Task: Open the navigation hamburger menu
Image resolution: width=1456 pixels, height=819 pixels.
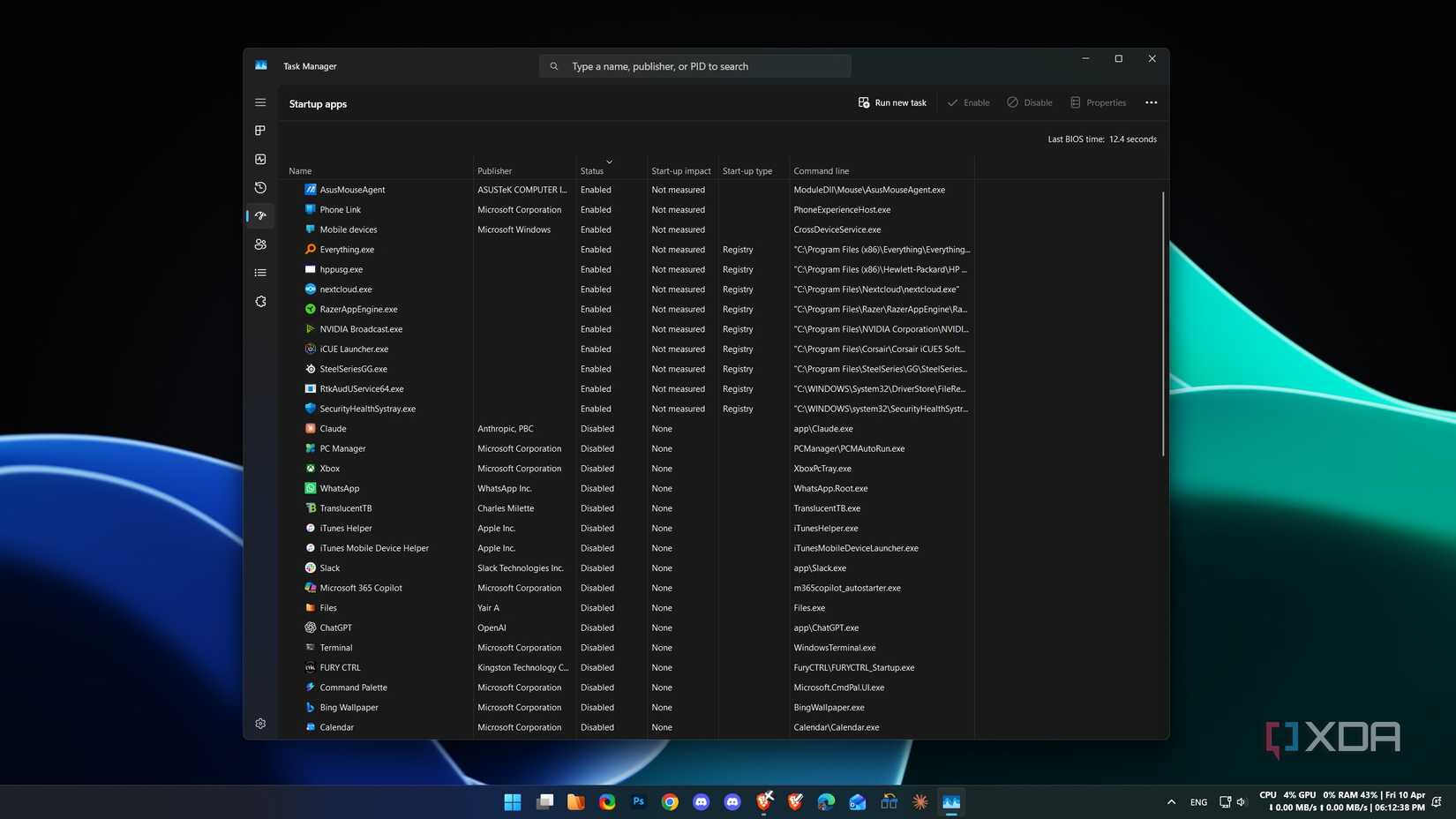Action: [x=260, y=102]
